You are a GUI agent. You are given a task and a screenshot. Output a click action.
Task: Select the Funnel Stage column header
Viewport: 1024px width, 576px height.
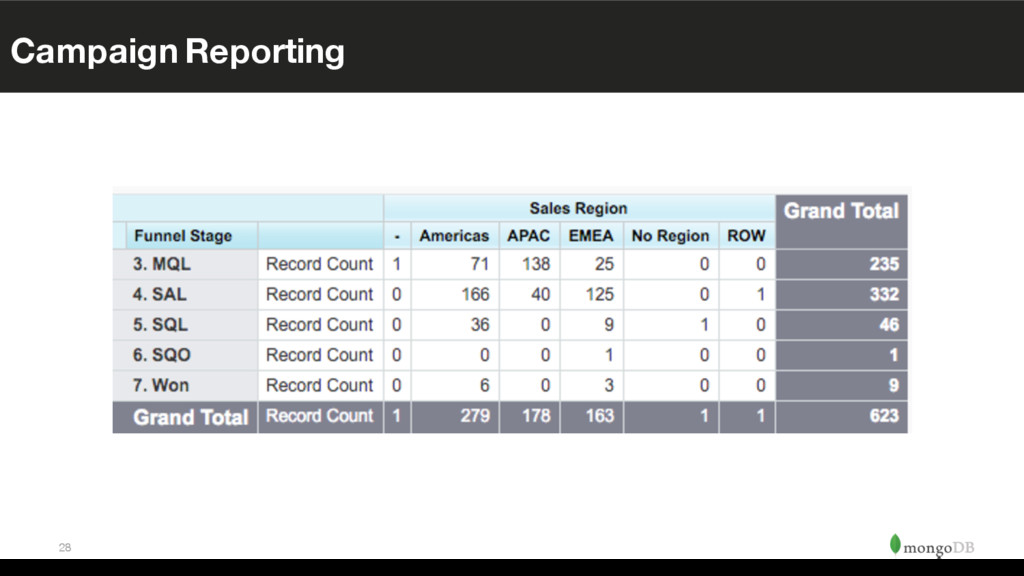point(183,236)
